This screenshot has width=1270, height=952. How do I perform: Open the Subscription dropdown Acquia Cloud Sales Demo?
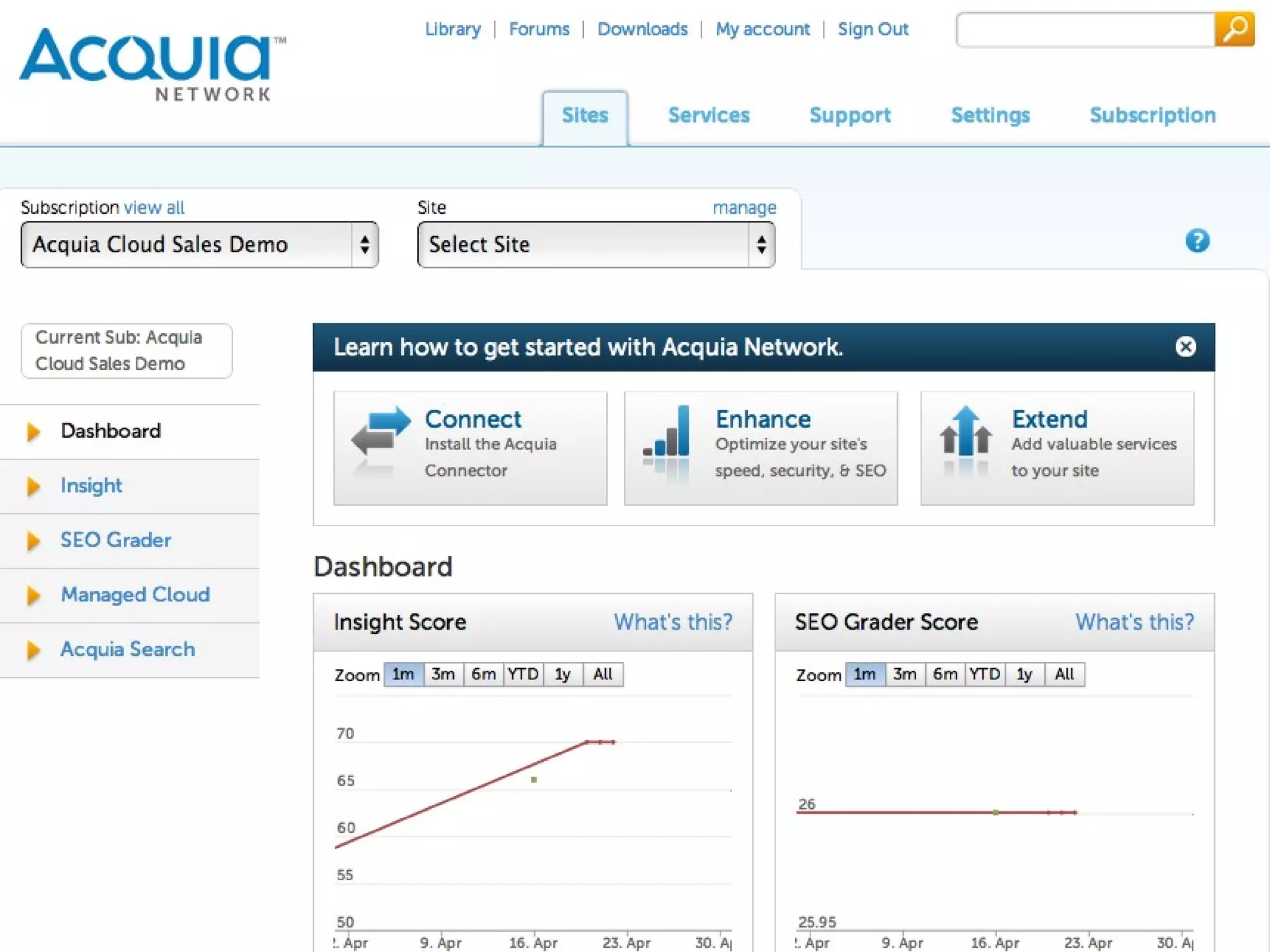point(199,245)
